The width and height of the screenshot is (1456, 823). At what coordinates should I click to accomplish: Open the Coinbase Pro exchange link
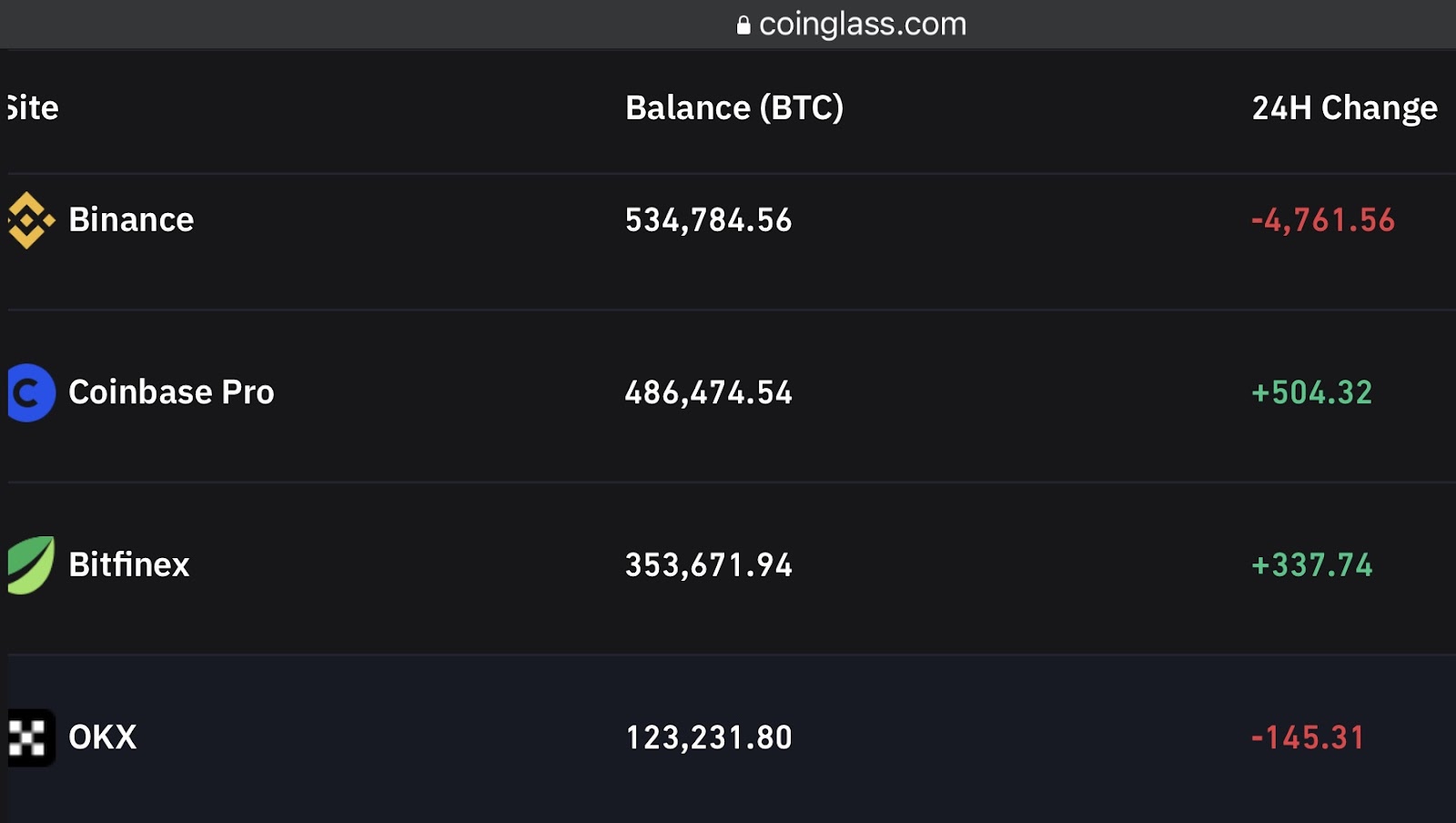pos(171,392)
